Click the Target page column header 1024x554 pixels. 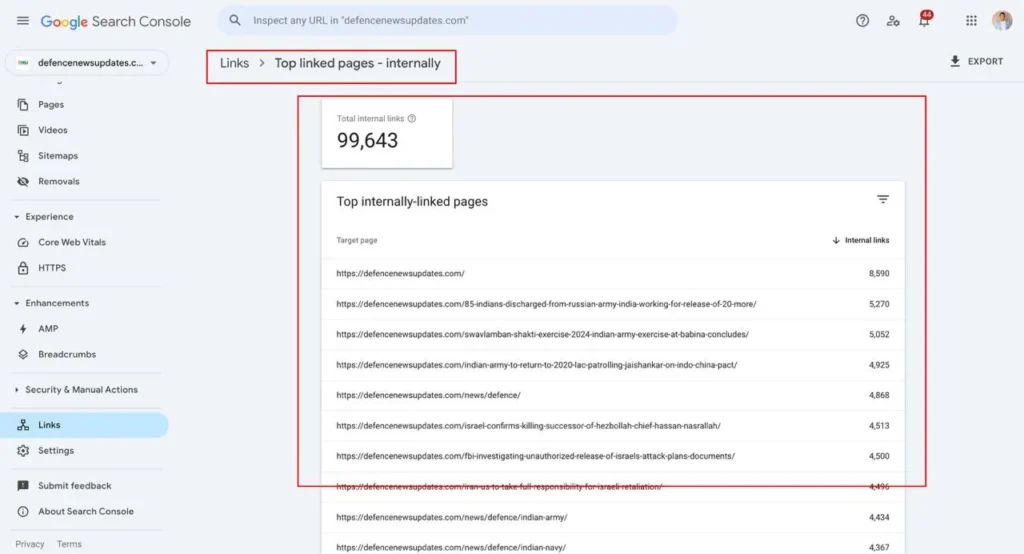(357, 240)
